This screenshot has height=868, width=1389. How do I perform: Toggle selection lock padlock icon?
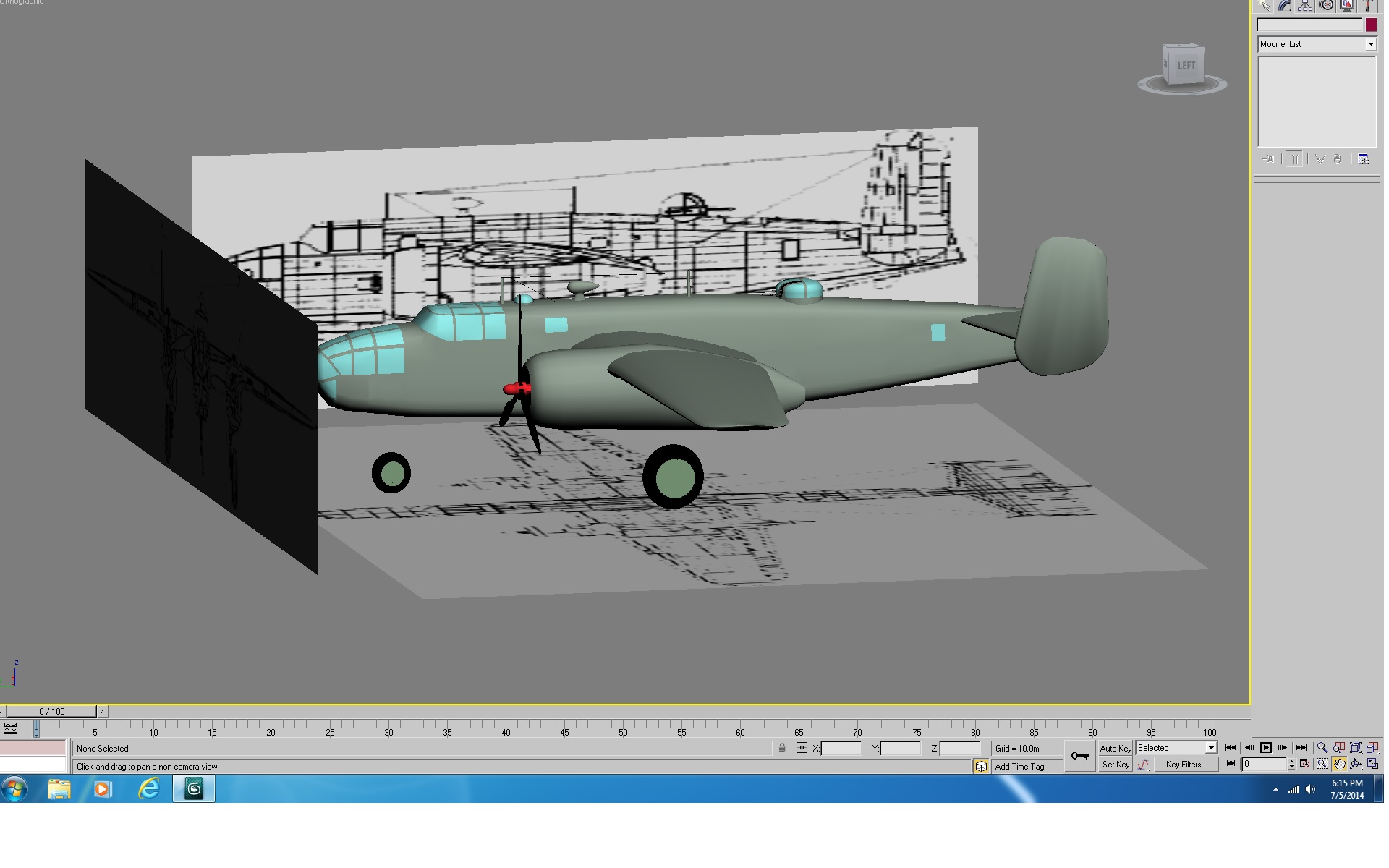pos(782,748)
